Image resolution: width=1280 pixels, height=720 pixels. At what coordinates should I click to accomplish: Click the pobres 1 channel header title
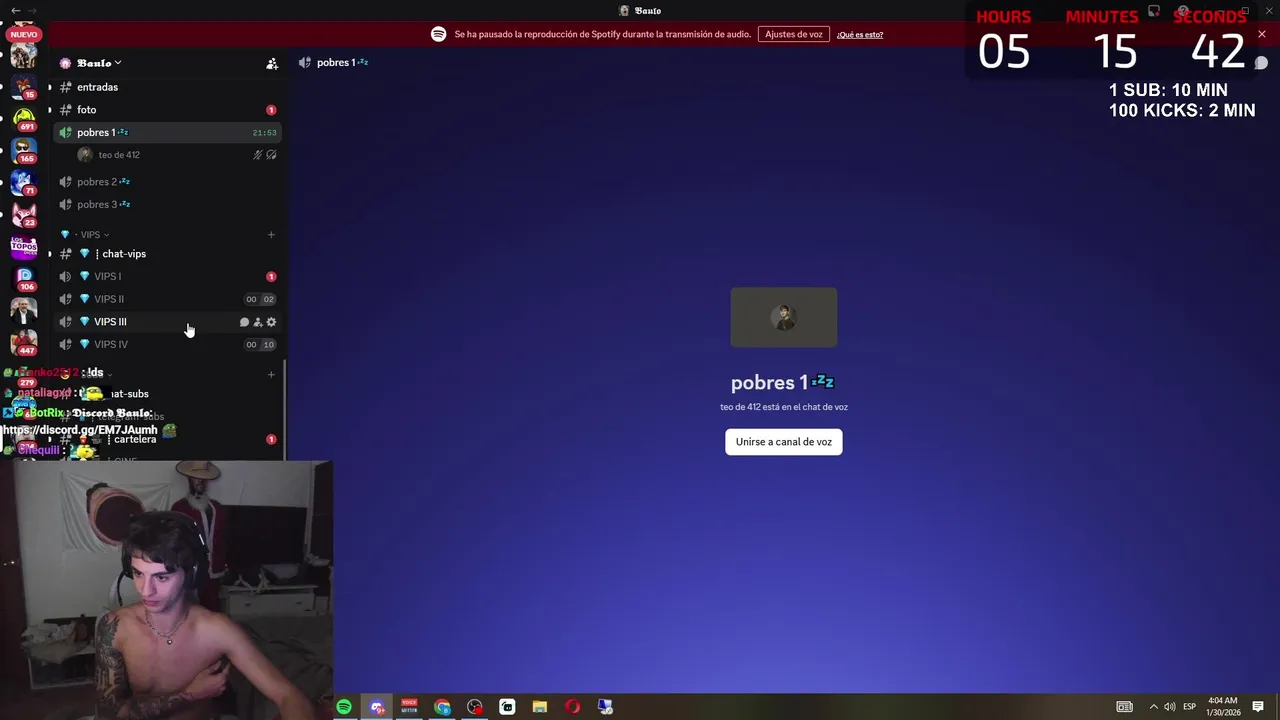pos(342,62)
